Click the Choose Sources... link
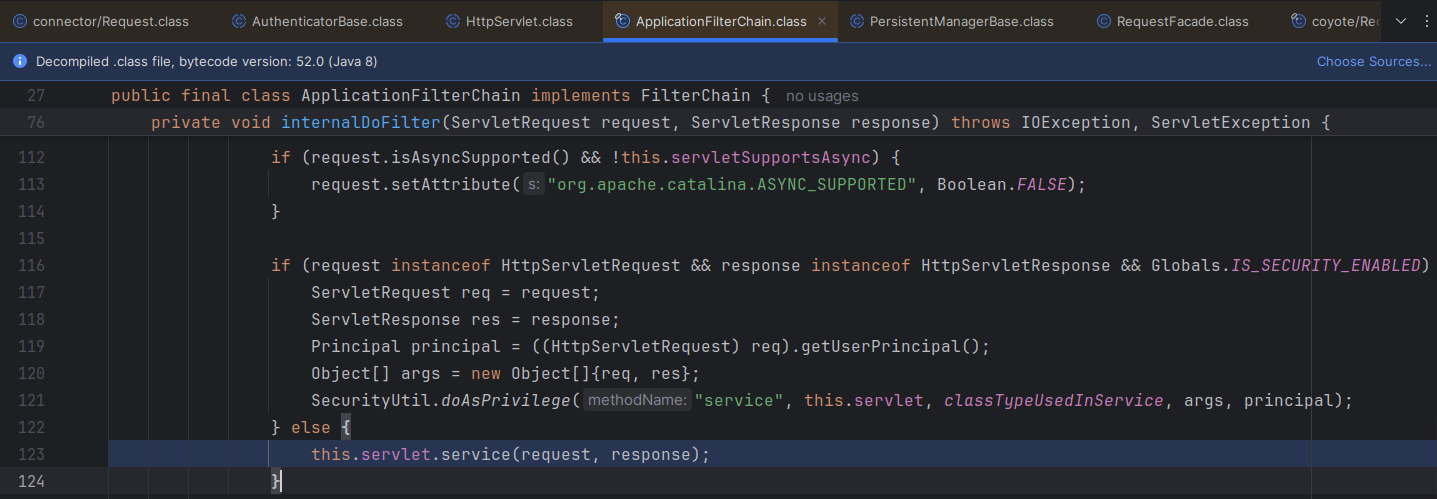 tap(1373, 62)
